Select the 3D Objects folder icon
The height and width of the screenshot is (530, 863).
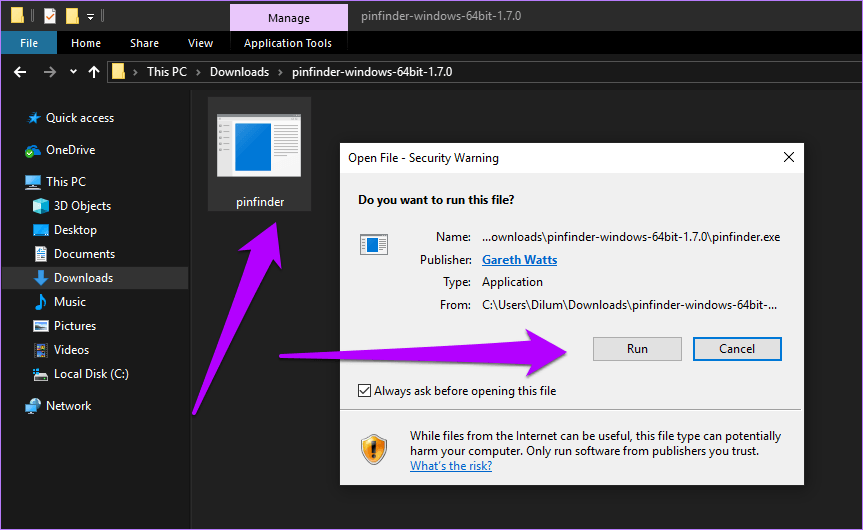point(41,206)
